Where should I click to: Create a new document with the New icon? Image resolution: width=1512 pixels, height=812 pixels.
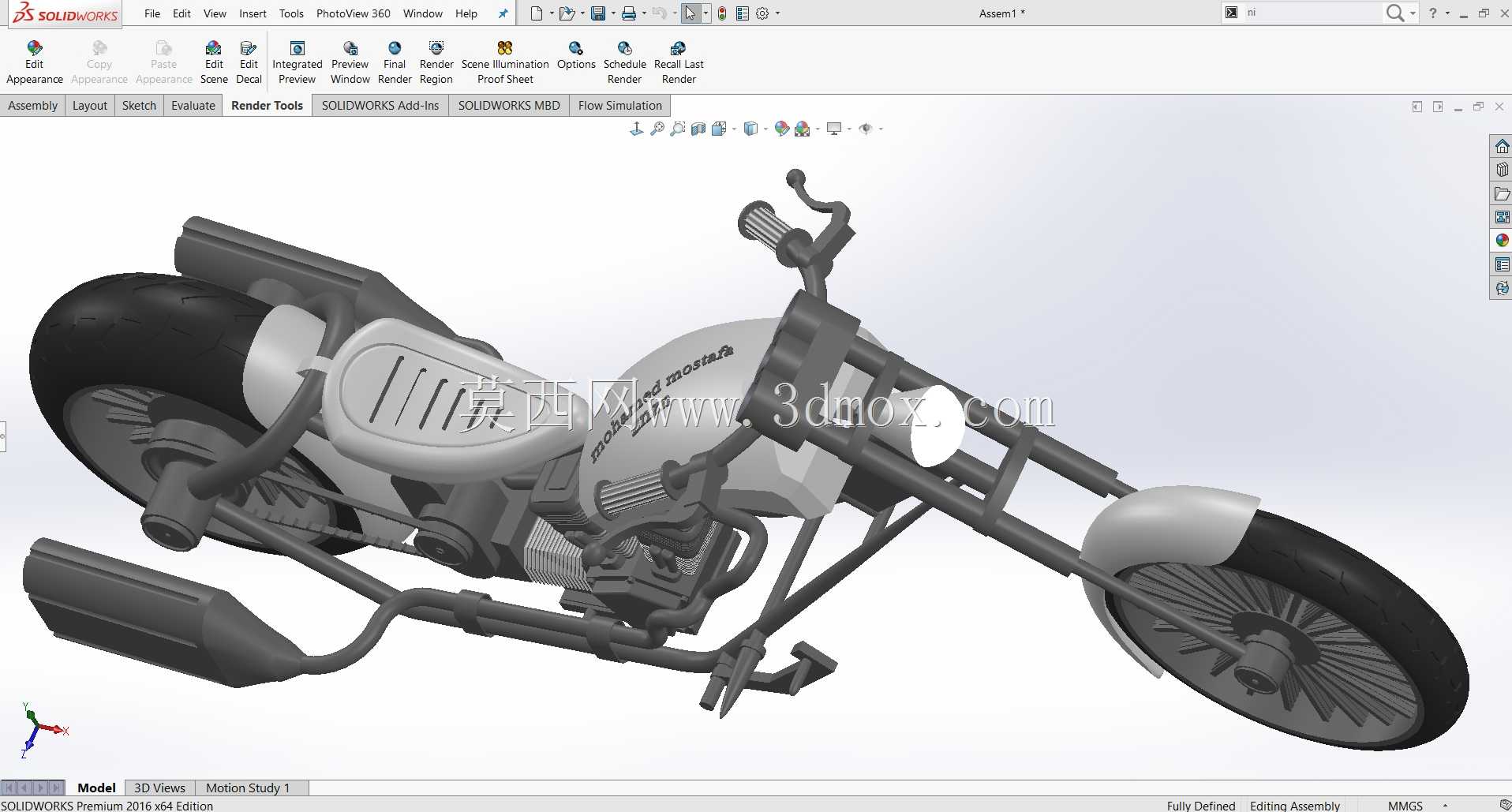(x=537, y=13)
